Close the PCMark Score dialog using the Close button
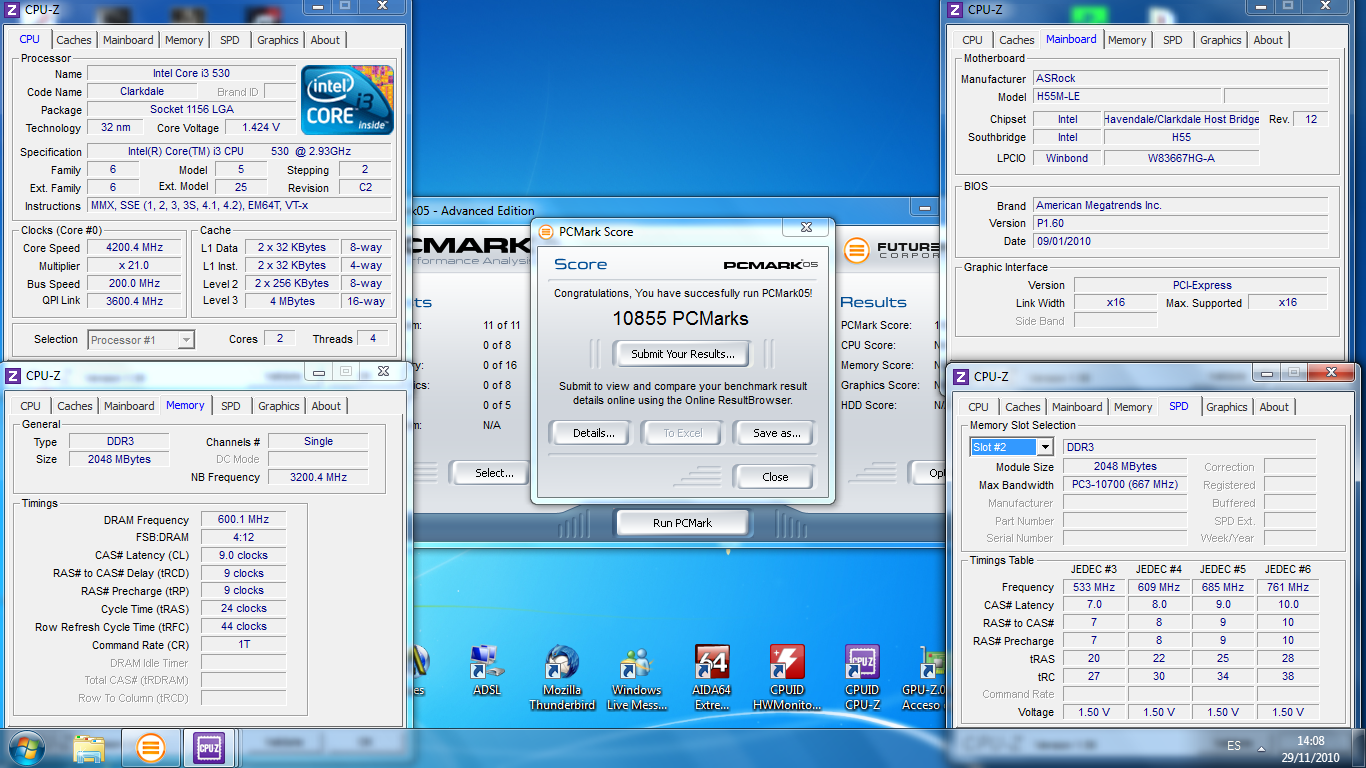This screenshot has height=768, width=1366. point(775,477)
